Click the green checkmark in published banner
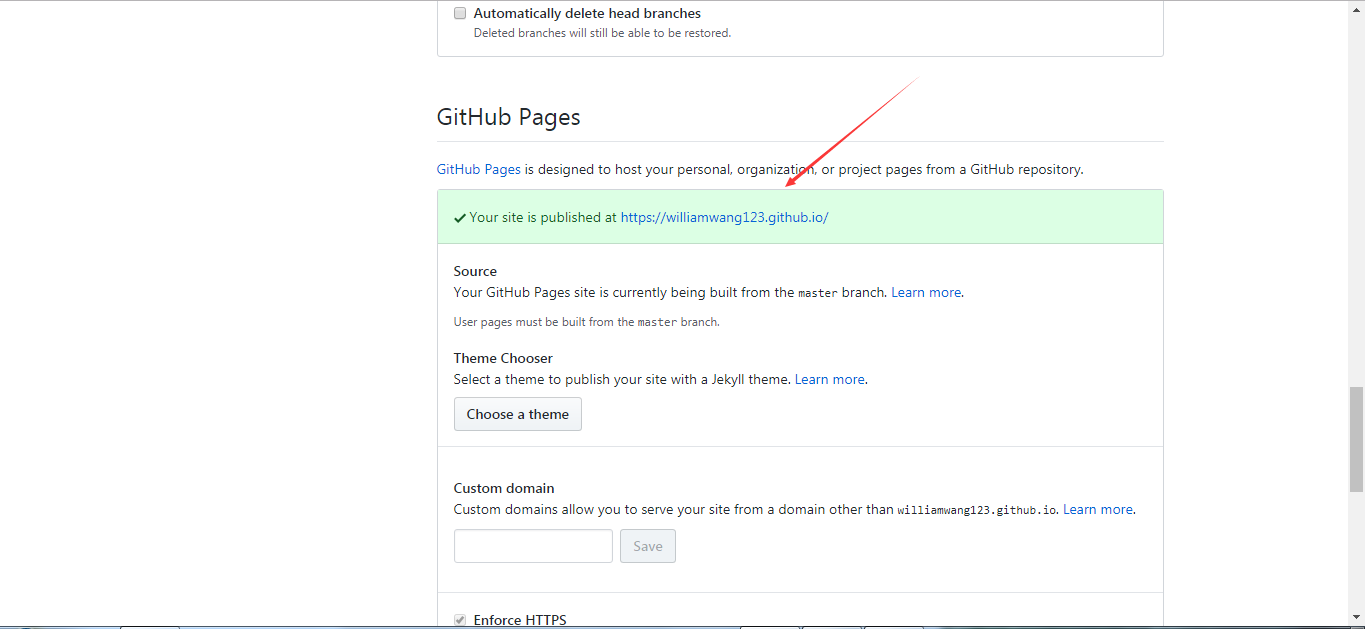This screenshot has width=1365, height=629. click(460, 217)
